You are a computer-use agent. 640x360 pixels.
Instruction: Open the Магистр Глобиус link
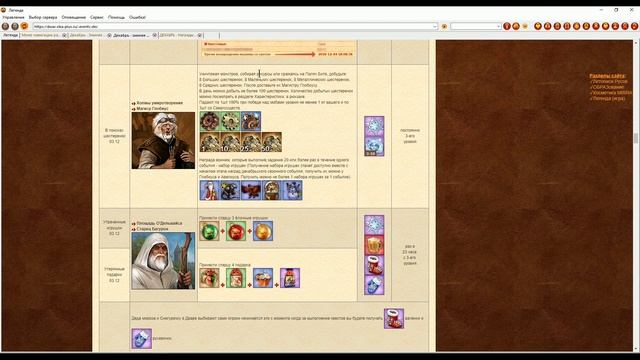click(152, 109)
